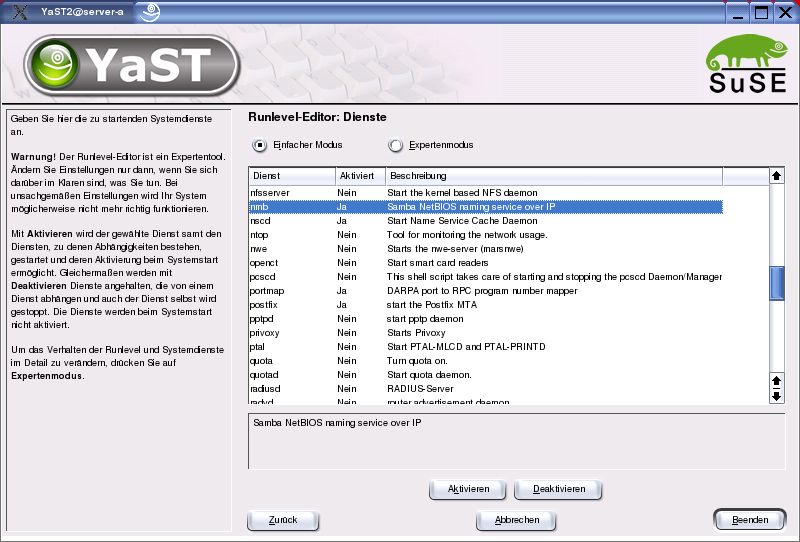Click 'DARPA port to RPC program number mapper' description

482,291
